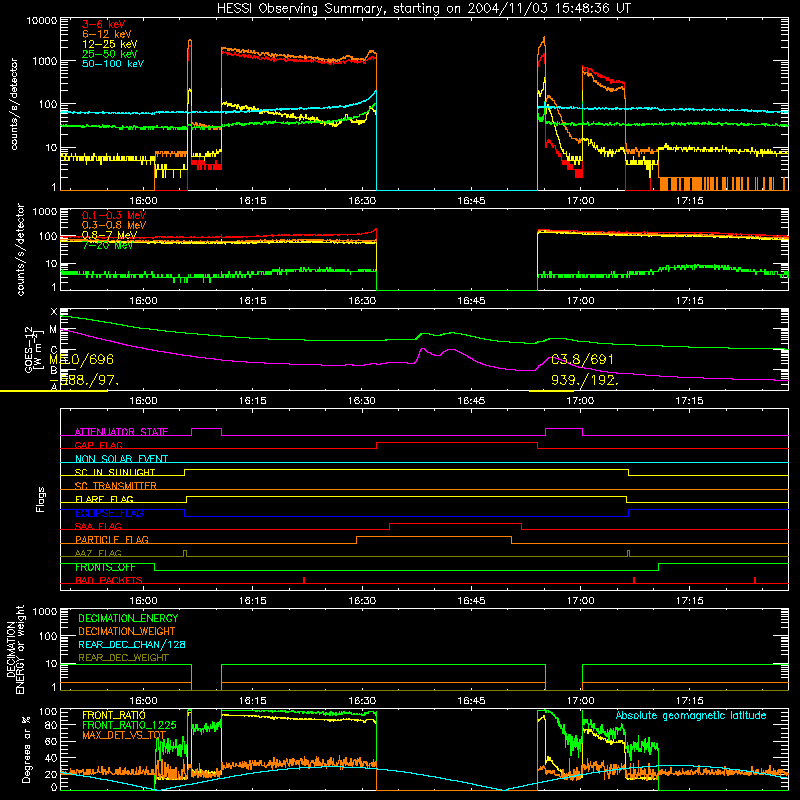Select the "FLARE_FLAG" flag label
Screen dimensions: 800x800
point(104,499)
